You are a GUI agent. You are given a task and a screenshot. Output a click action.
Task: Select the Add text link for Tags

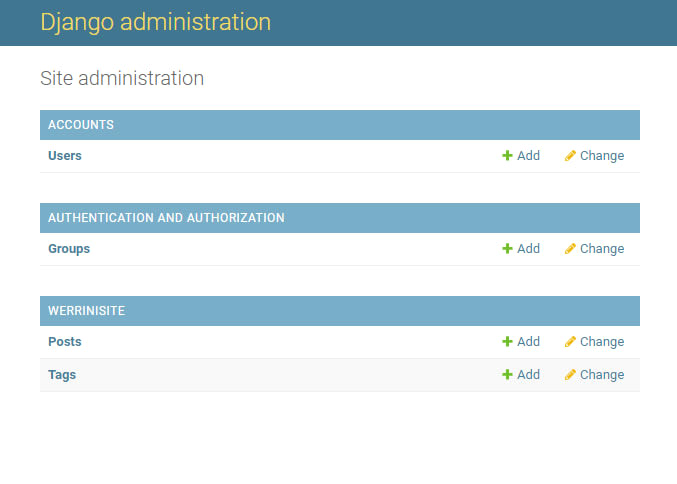point(528,374)
